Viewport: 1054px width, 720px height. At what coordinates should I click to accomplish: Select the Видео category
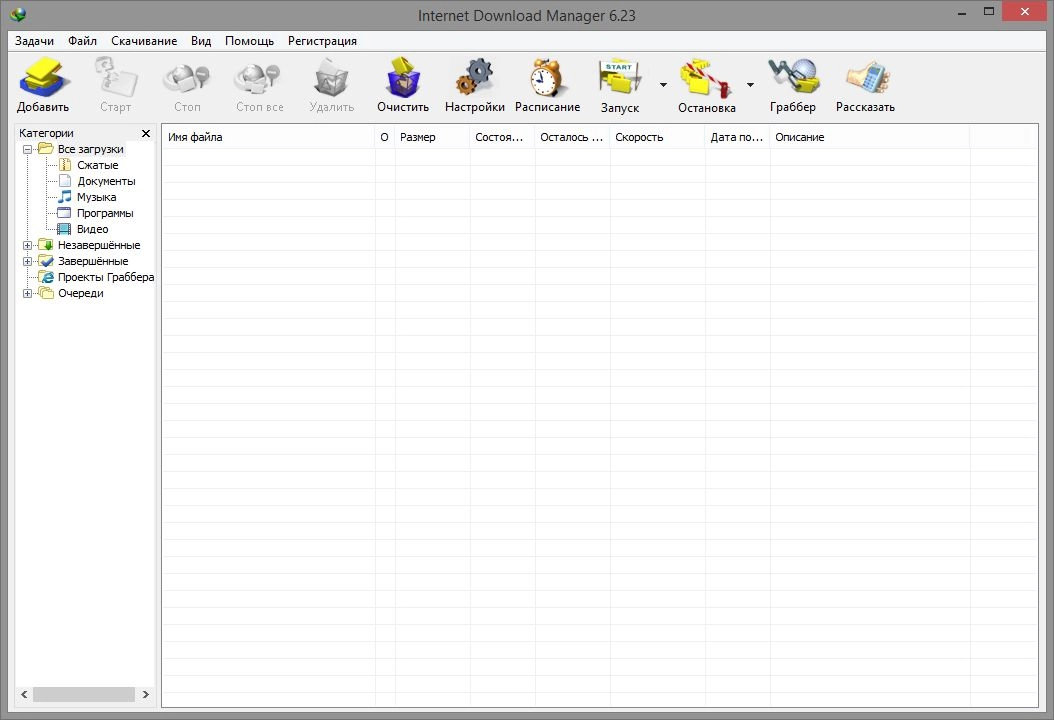coord(92,229)
